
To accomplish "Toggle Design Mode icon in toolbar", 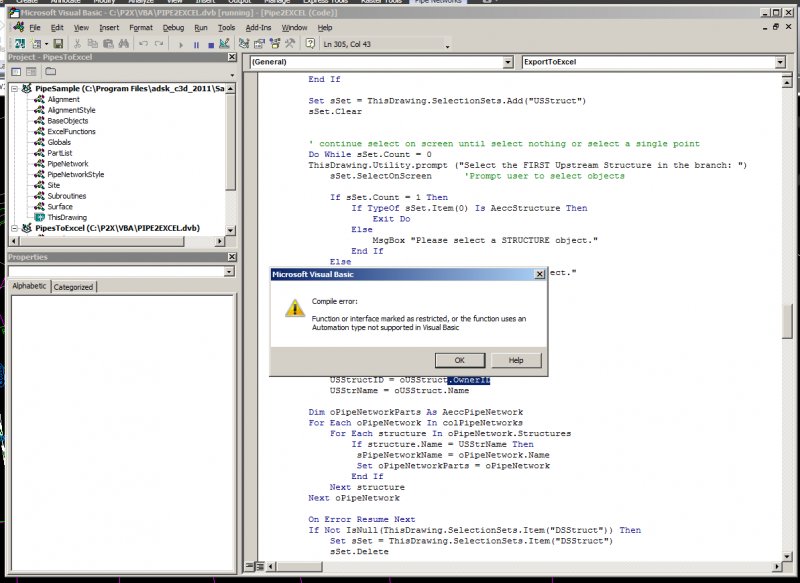I will click(224, 45).
